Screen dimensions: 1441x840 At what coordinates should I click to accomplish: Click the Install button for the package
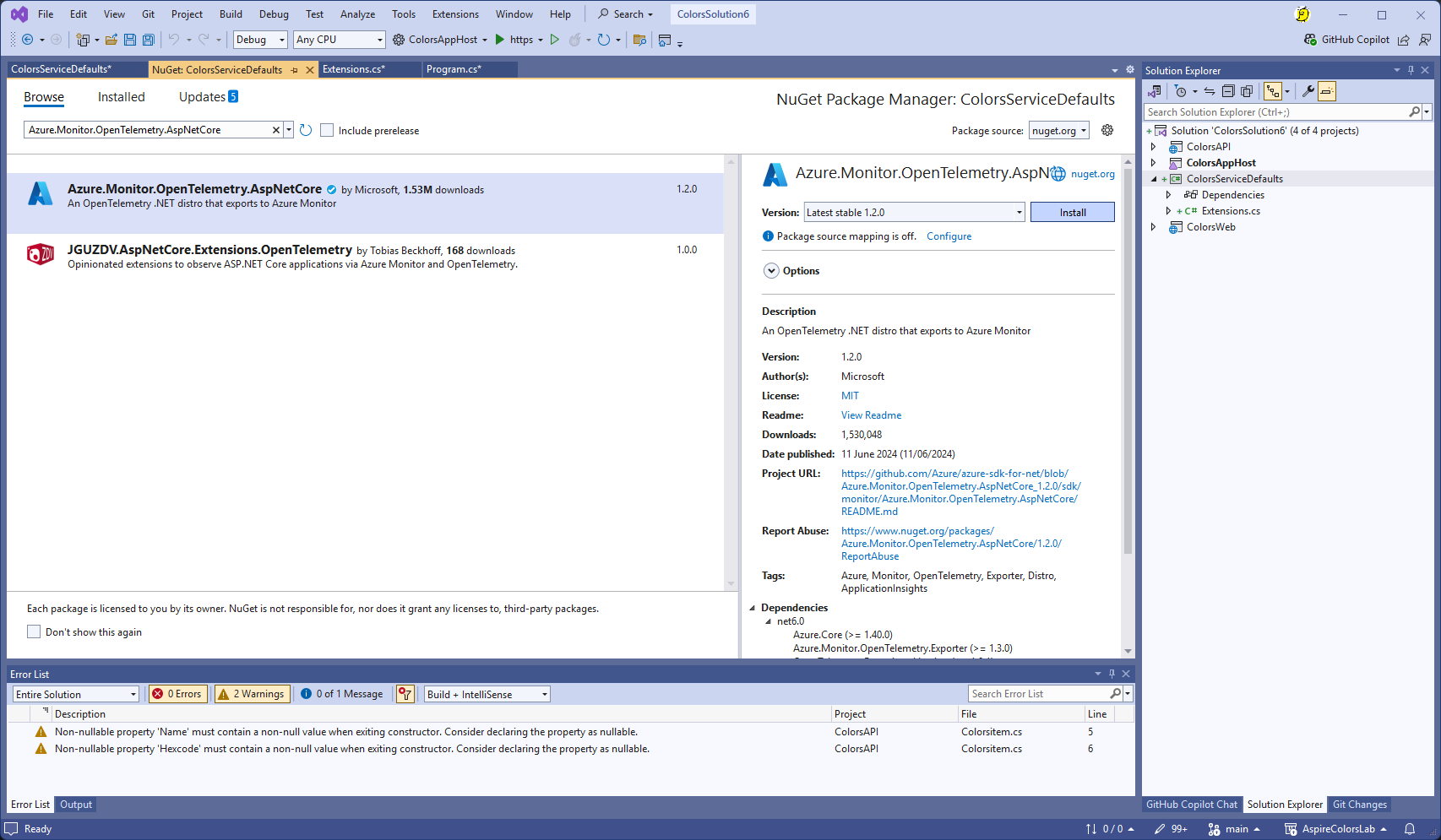coord(1072,213)
